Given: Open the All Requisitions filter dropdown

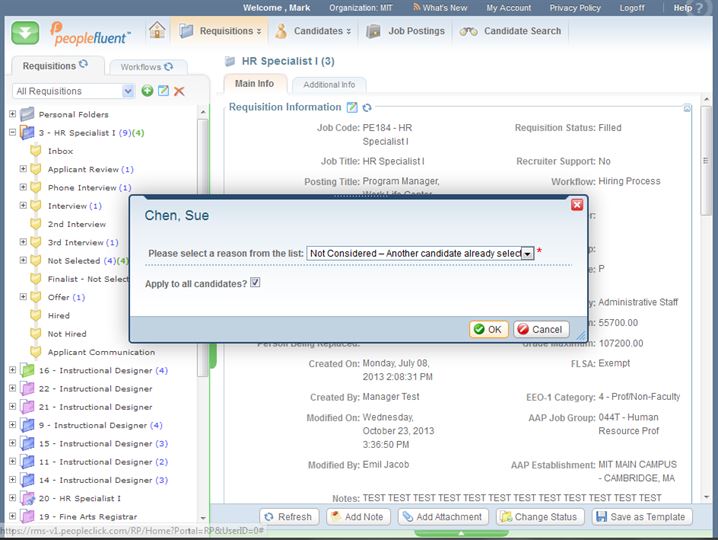Looking at the screenshot, I should tap(128, 91).
